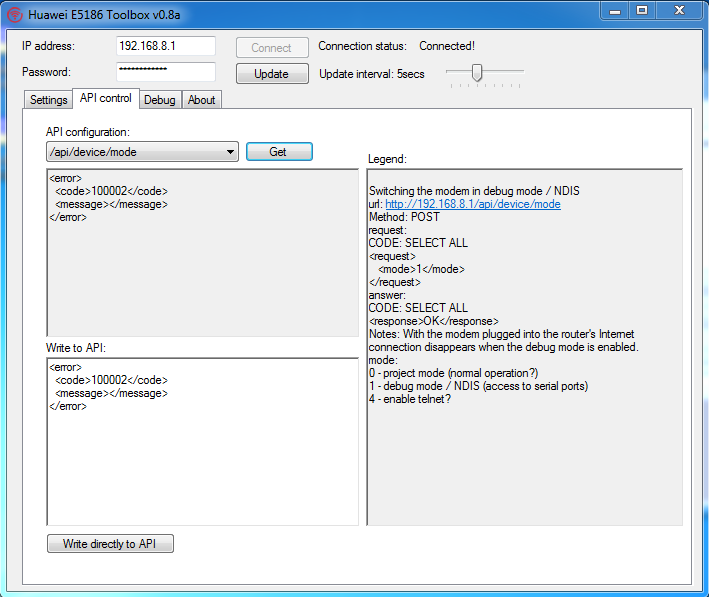Click '1 - debug mode / NDIS' legend line

pyautogui.click(x=478, y=386)
